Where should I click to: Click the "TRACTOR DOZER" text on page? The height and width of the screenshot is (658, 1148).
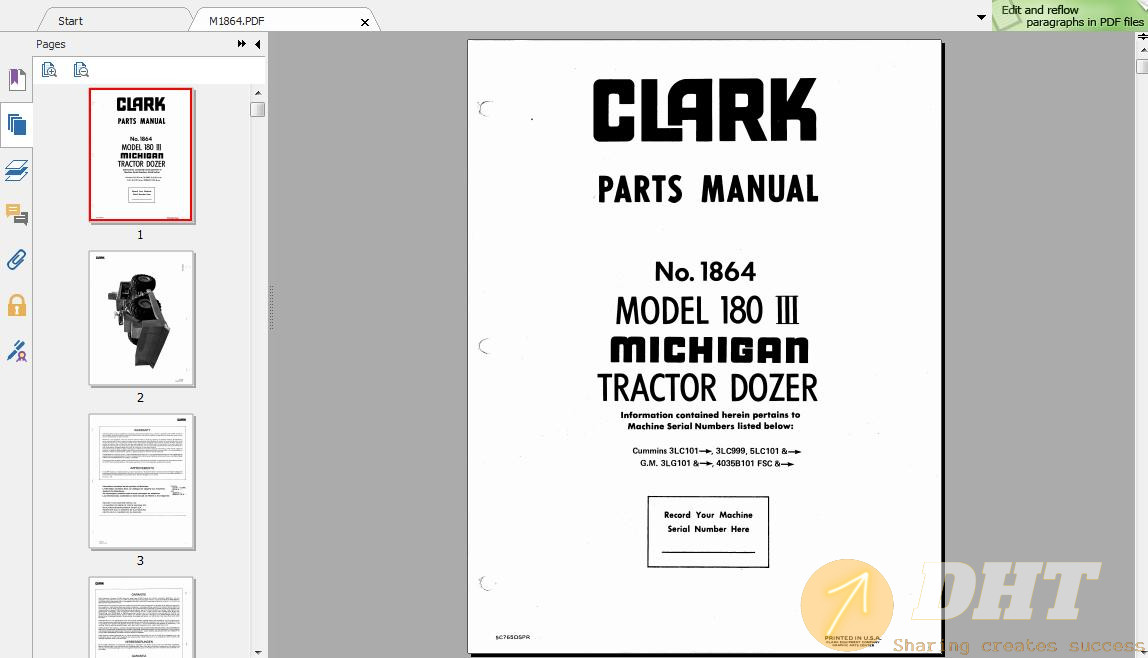click(x=707, y=388)
